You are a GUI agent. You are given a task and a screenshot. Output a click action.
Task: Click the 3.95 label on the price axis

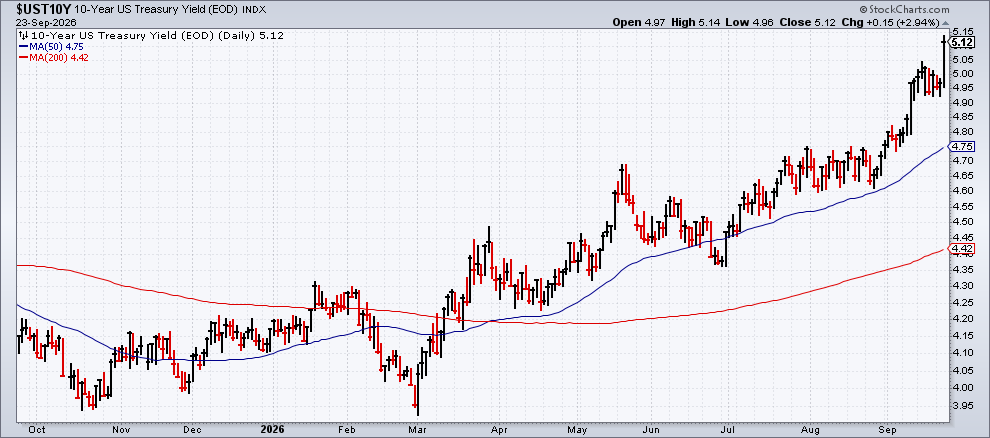point(963,406)
